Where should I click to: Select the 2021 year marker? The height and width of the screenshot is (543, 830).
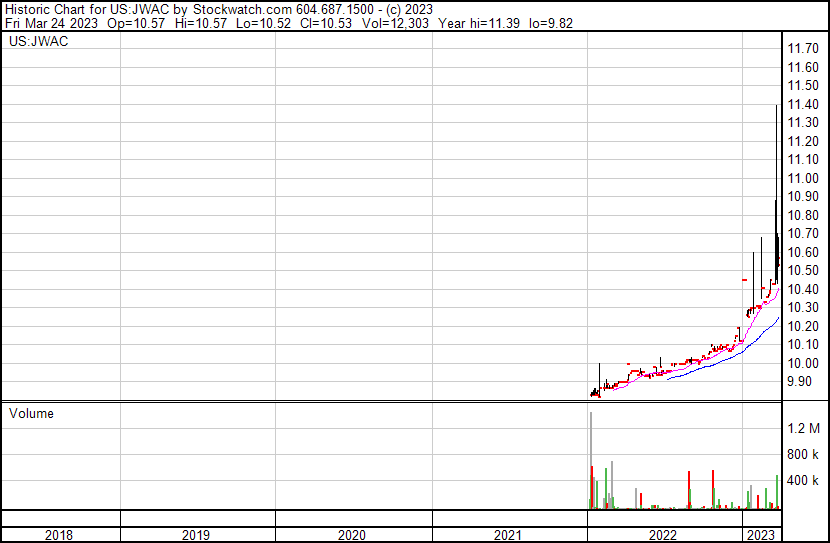click(x=508, y=535)
